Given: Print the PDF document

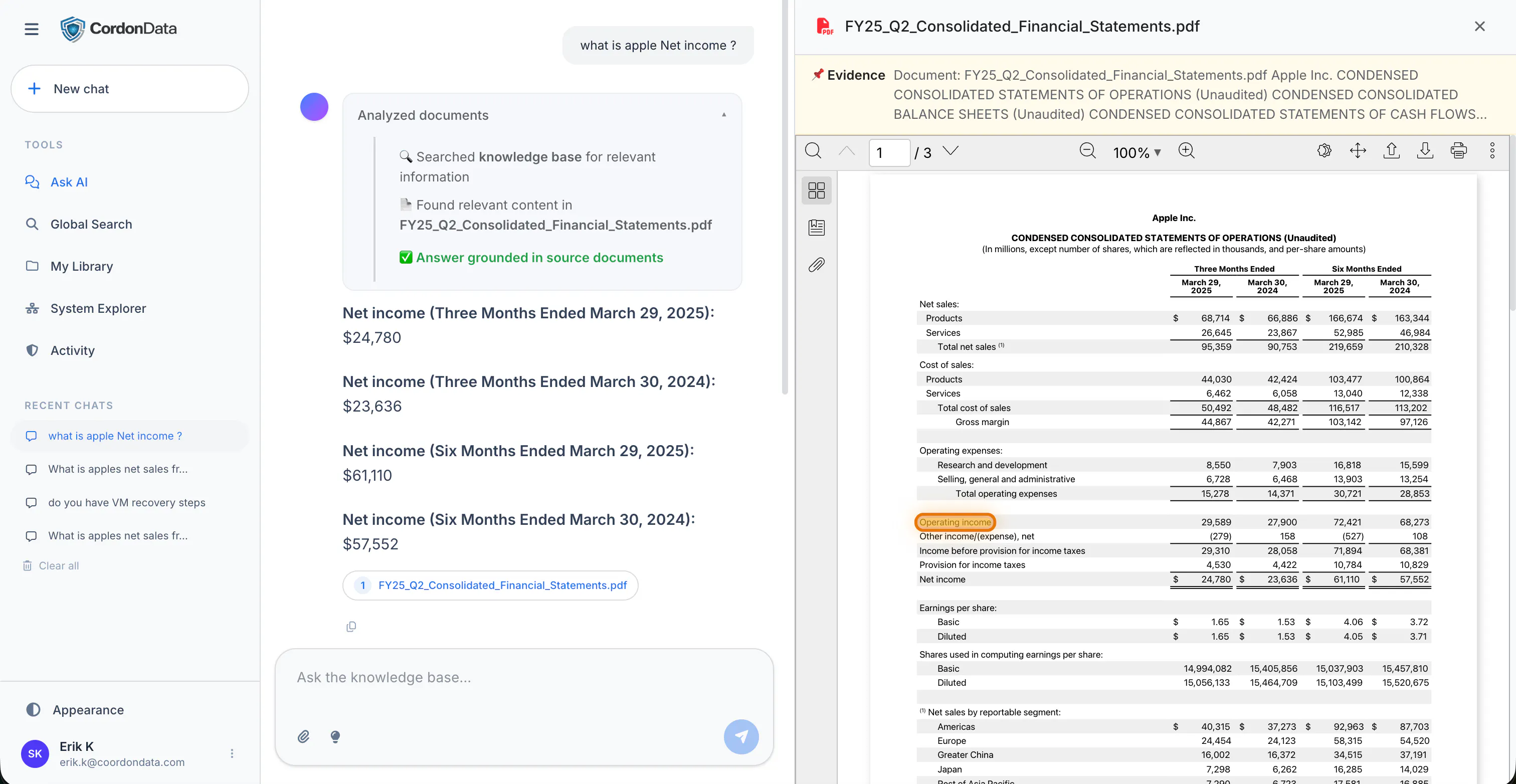Looking at the screenshot, I should (x=1458, y=151).
